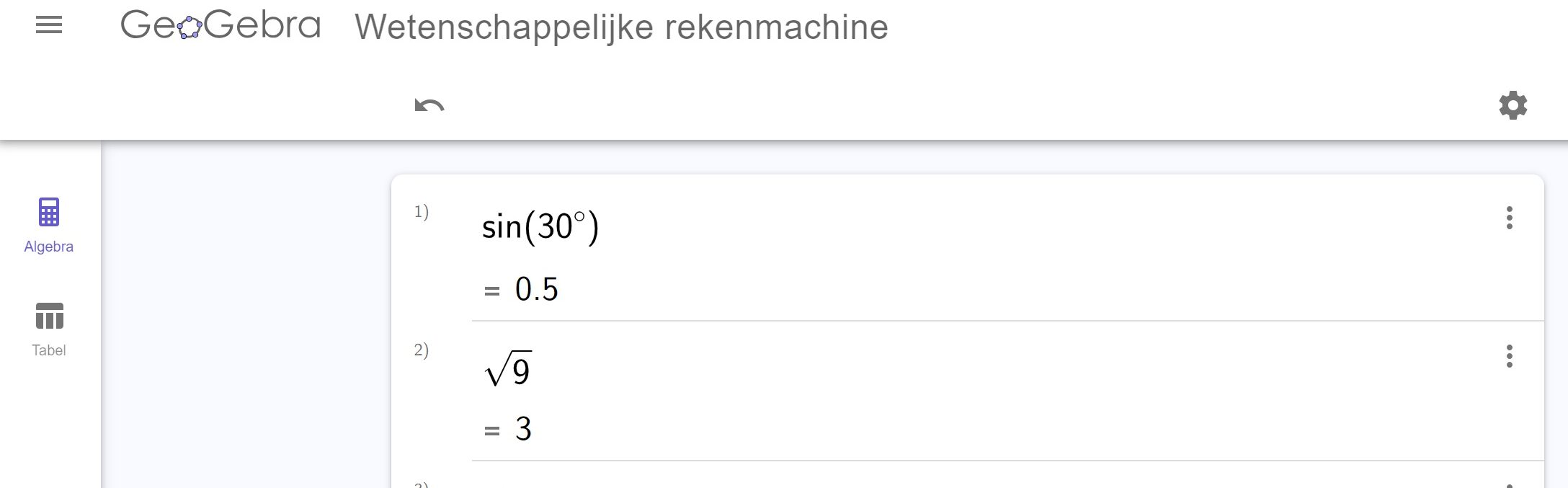
Task: Click the equals sign before 3
Action: [492, 431]
